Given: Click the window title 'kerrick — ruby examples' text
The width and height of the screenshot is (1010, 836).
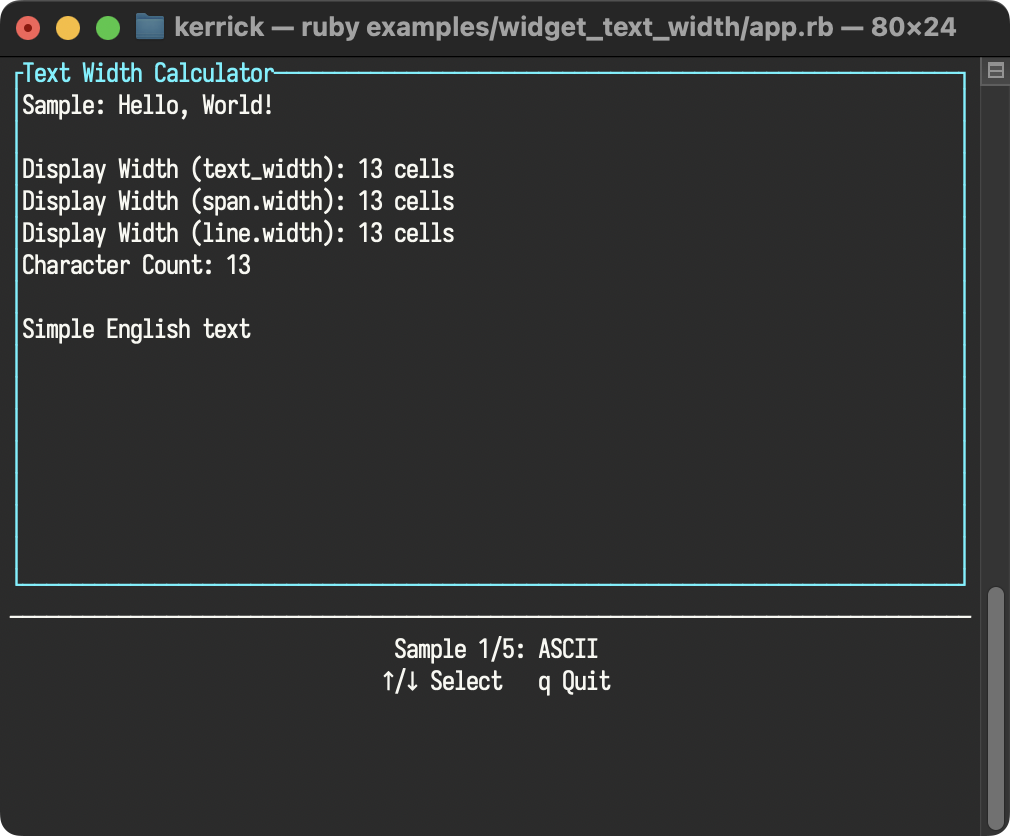Looking at the screenshot, I should (565, 27).
